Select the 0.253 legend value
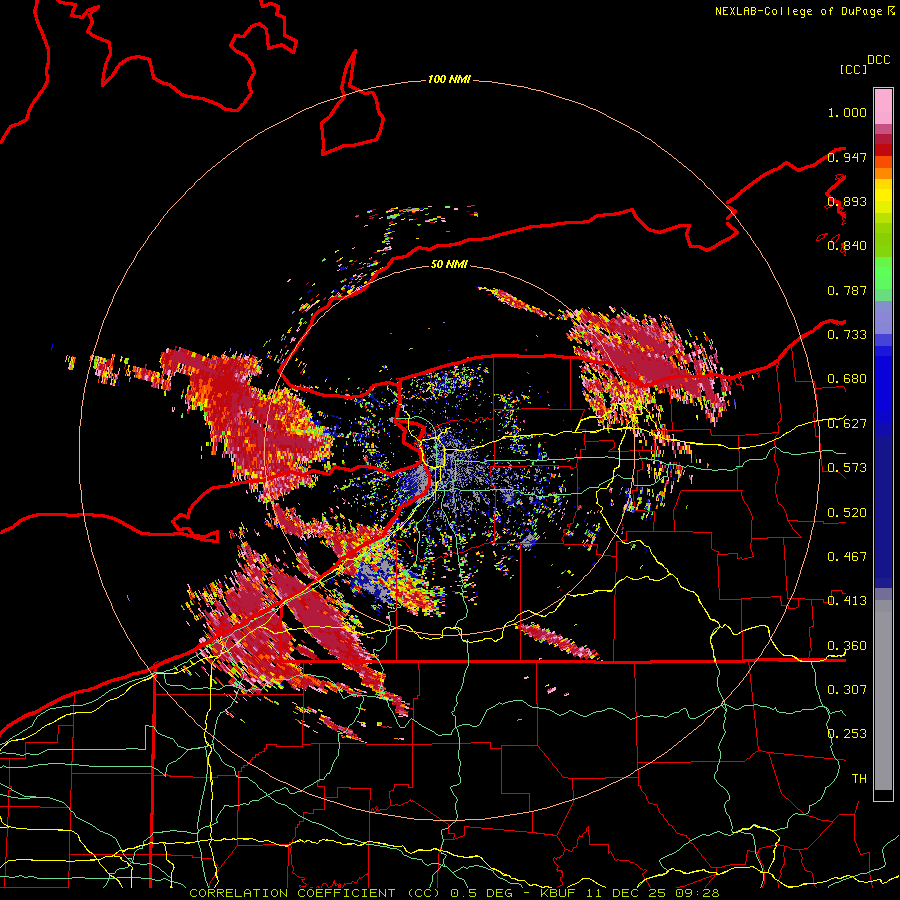Viewport: 900px width, 900px height. click(x=847, y=734)
